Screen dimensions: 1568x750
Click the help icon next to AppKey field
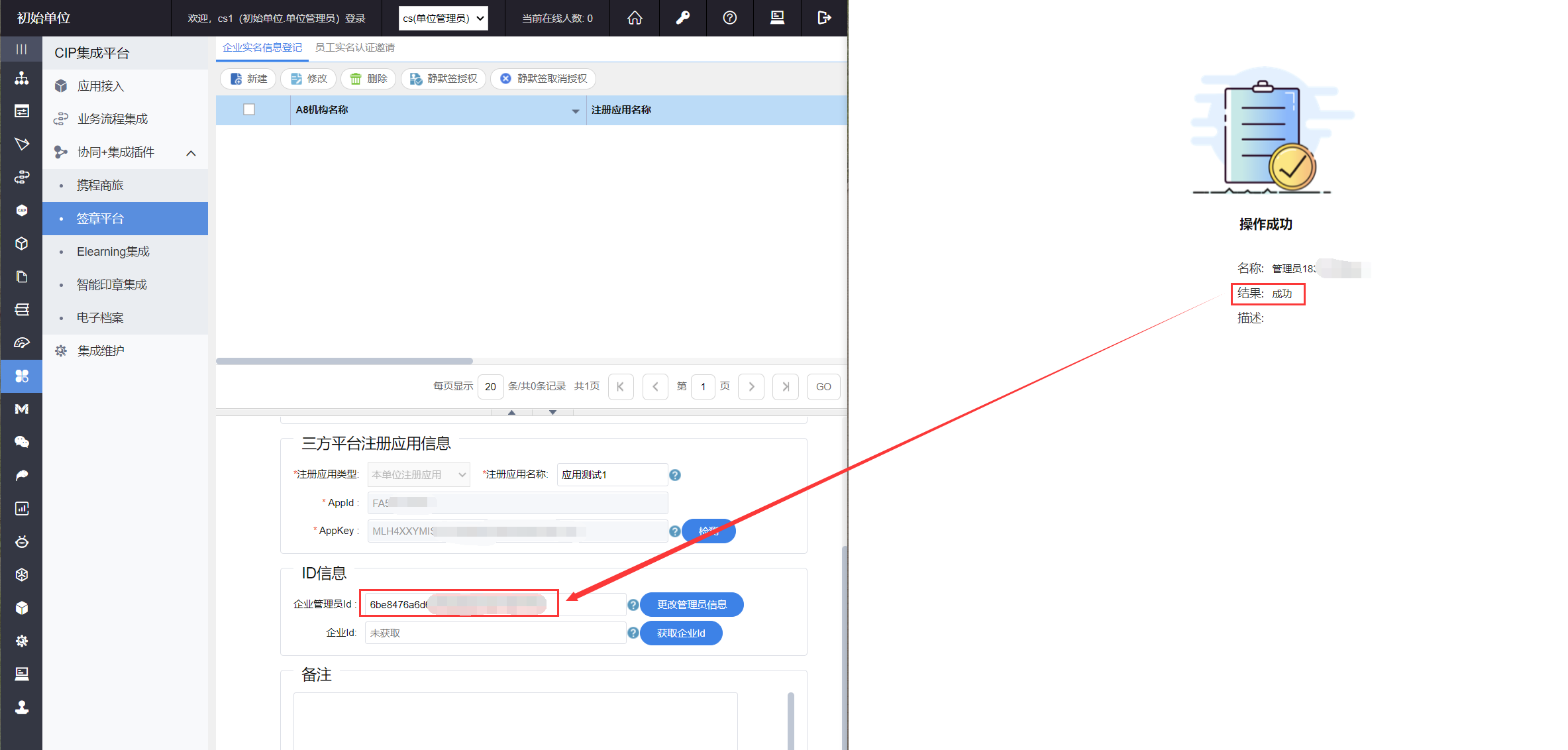(674, 531)
